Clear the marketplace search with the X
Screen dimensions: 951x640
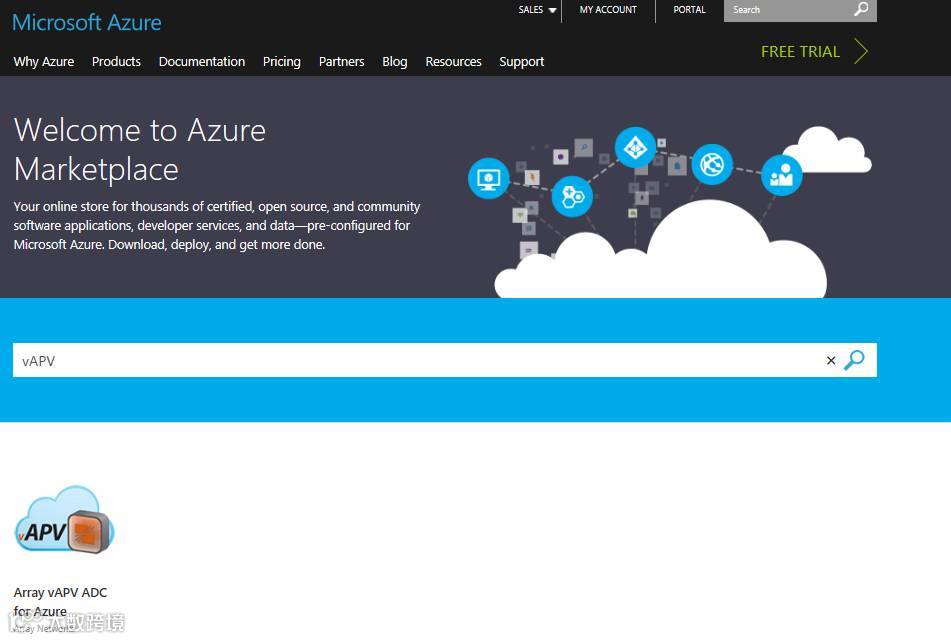pos(831,360)
